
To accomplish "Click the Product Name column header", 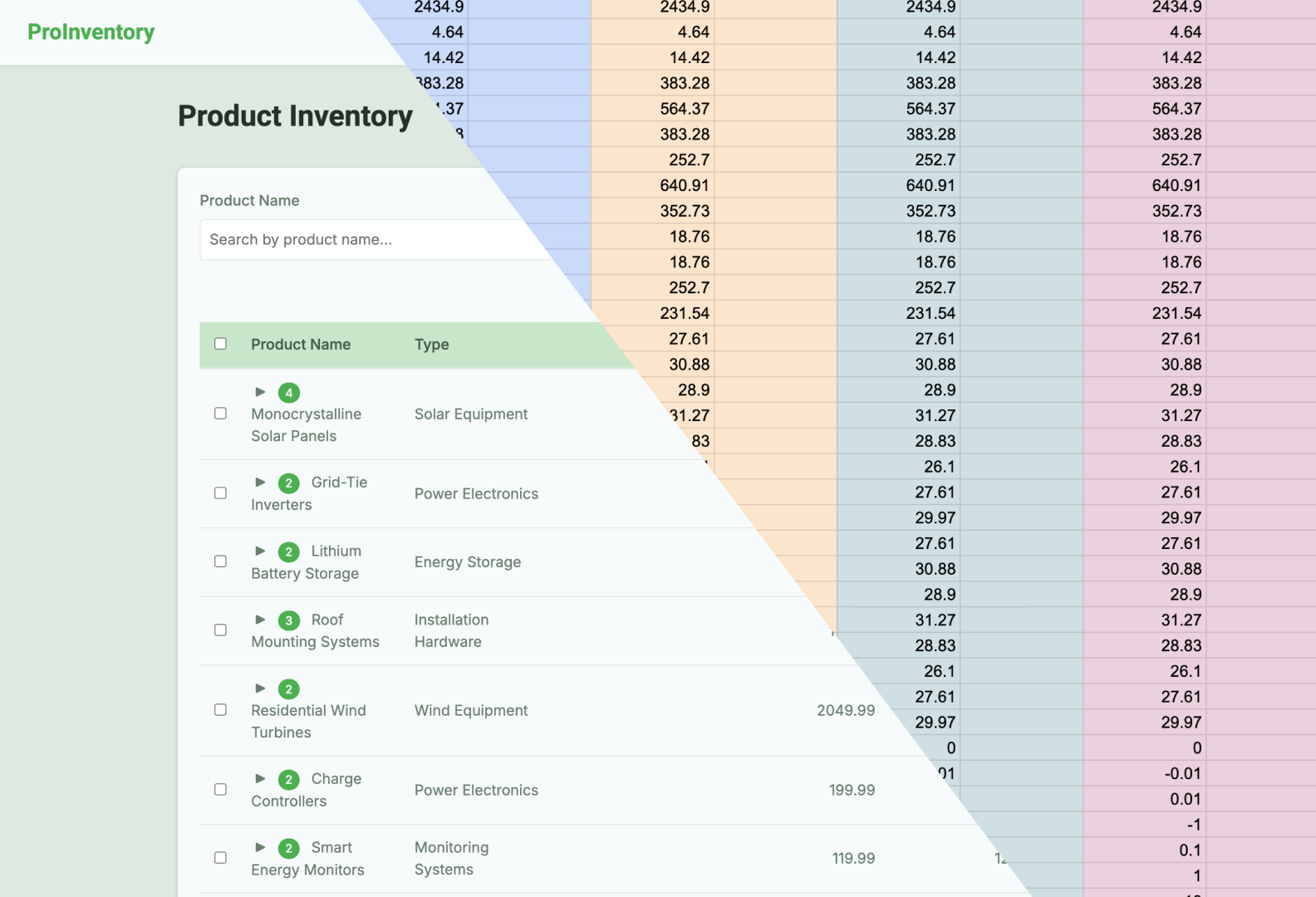I will (301, 345).
